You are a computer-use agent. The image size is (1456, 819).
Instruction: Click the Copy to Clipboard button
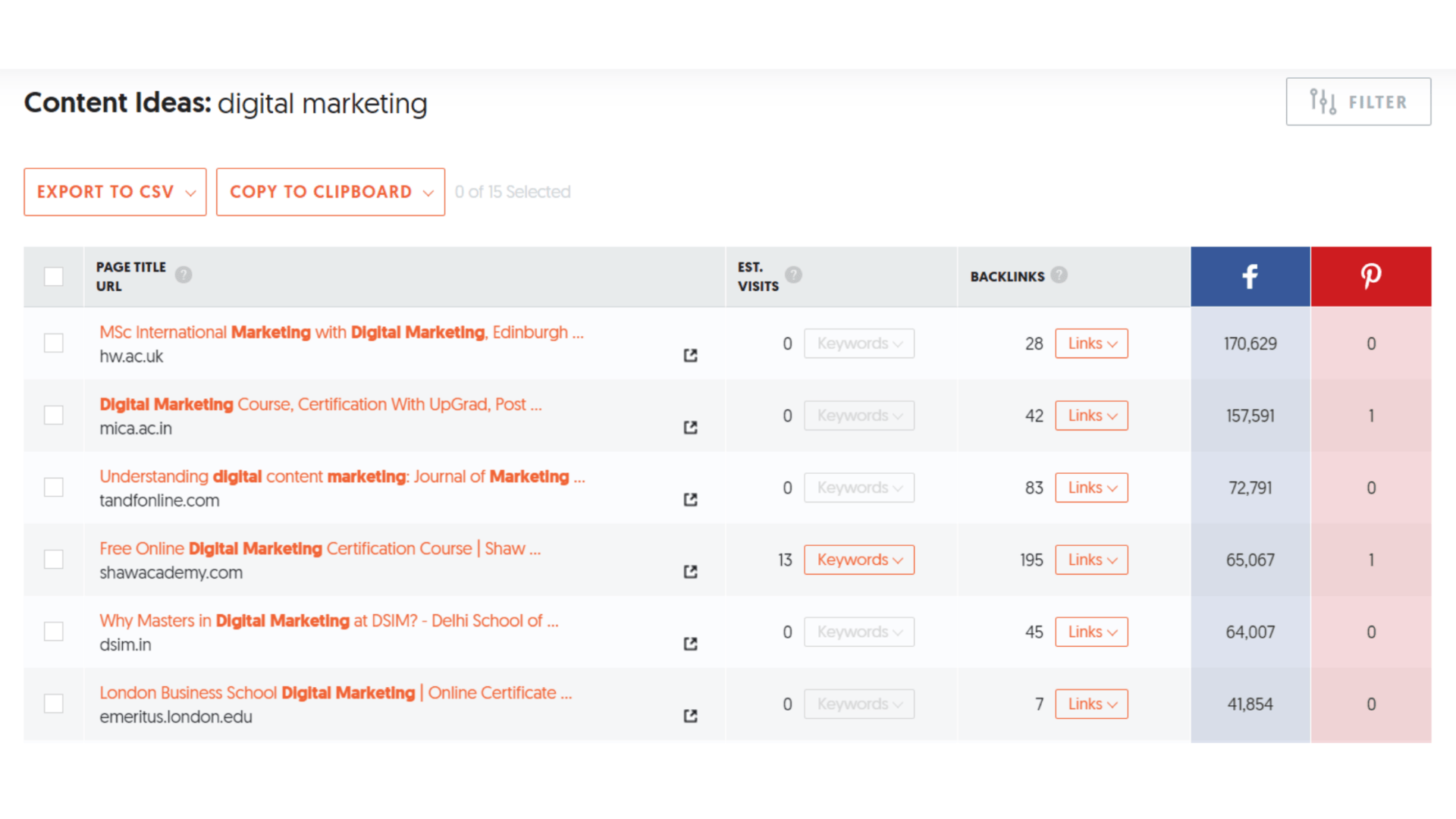tap(330, 191)
